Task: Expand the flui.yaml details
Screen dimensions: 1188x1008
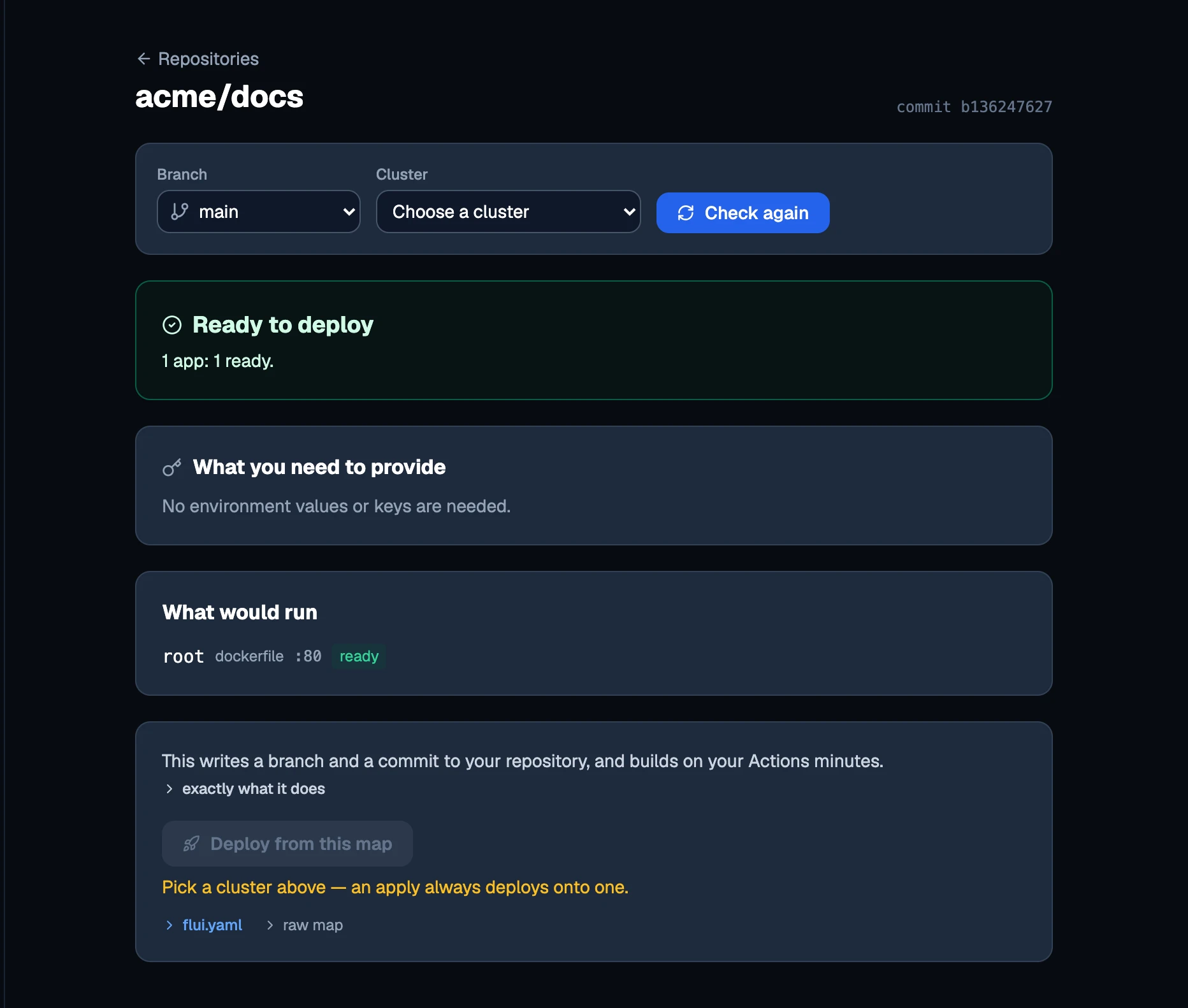Action: [x=212, y=925]
